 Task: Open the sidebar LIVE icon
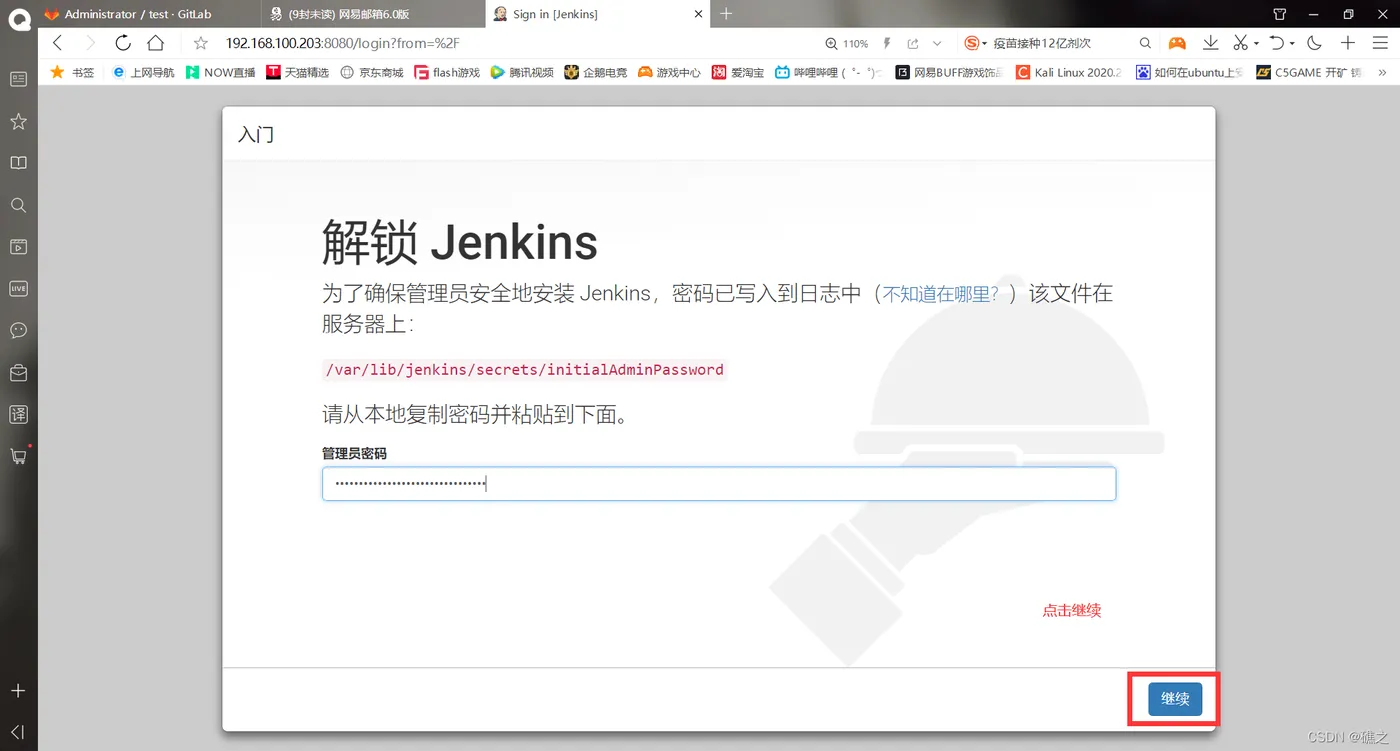18,288
